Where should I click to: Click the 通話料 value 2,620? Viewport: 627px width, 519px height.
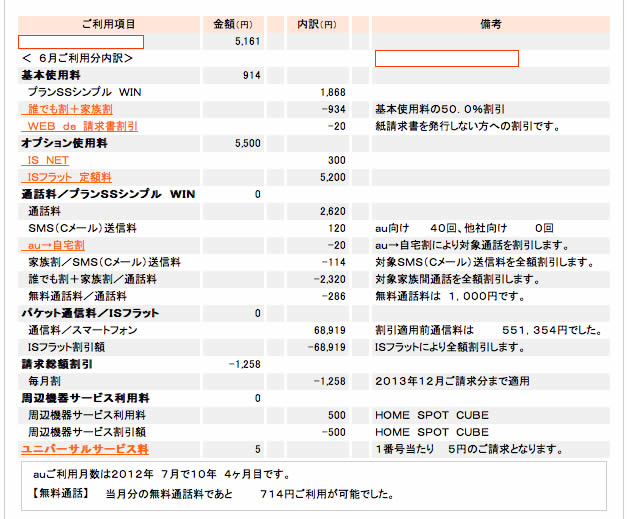pyautogui.click(x=333, y=211)
